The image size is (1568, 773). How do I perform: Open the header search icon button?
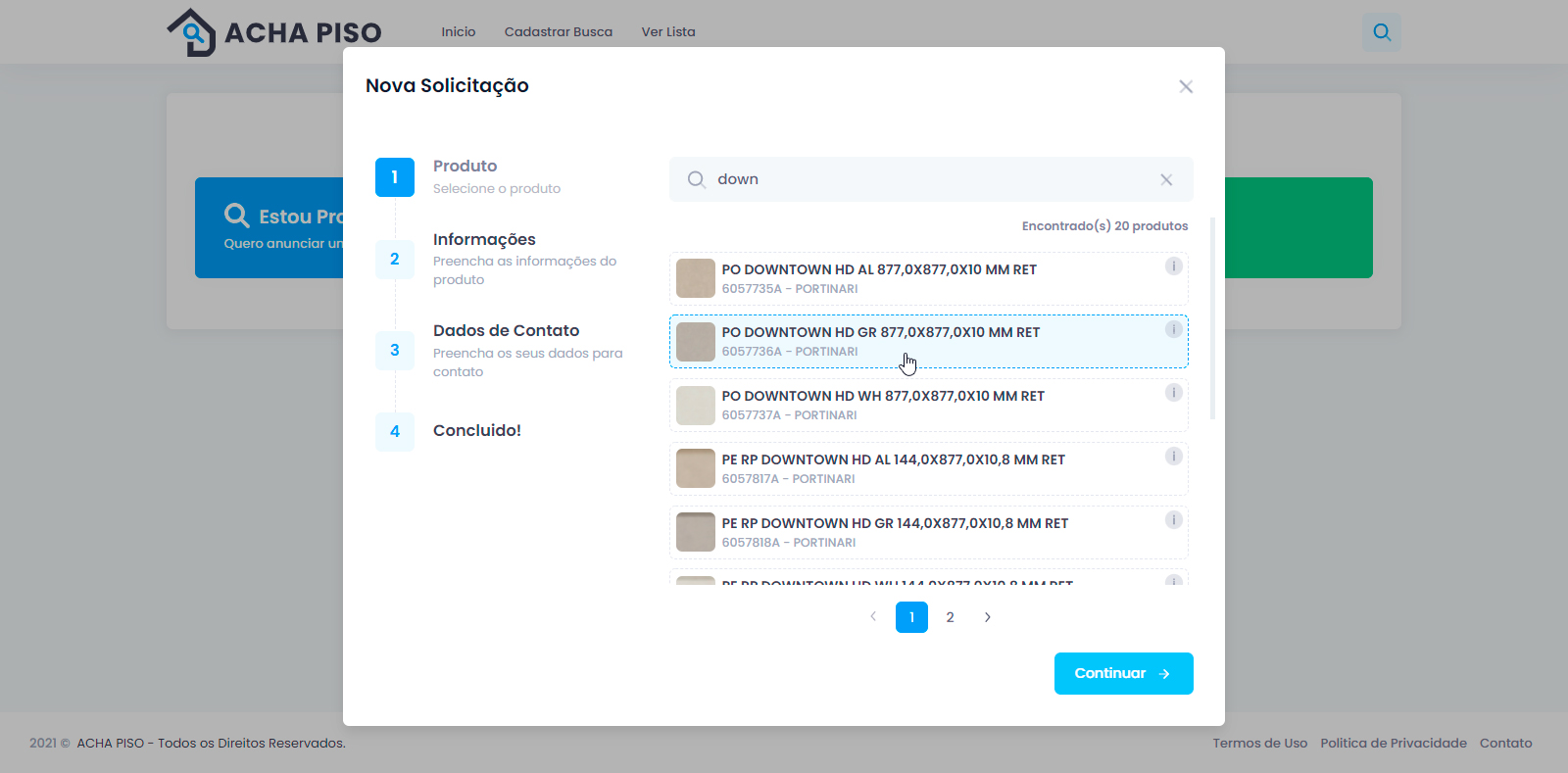pos(1382,32)
